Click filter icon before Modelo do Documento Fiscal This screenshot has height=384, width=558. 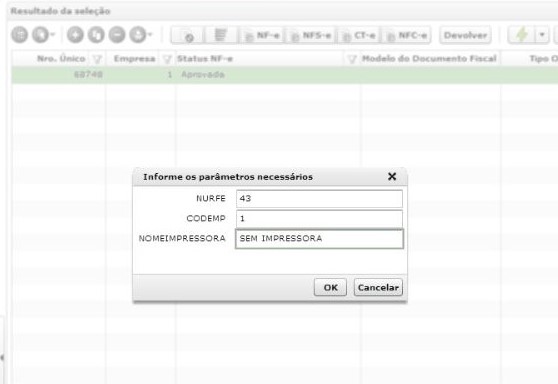coord(352,59)
